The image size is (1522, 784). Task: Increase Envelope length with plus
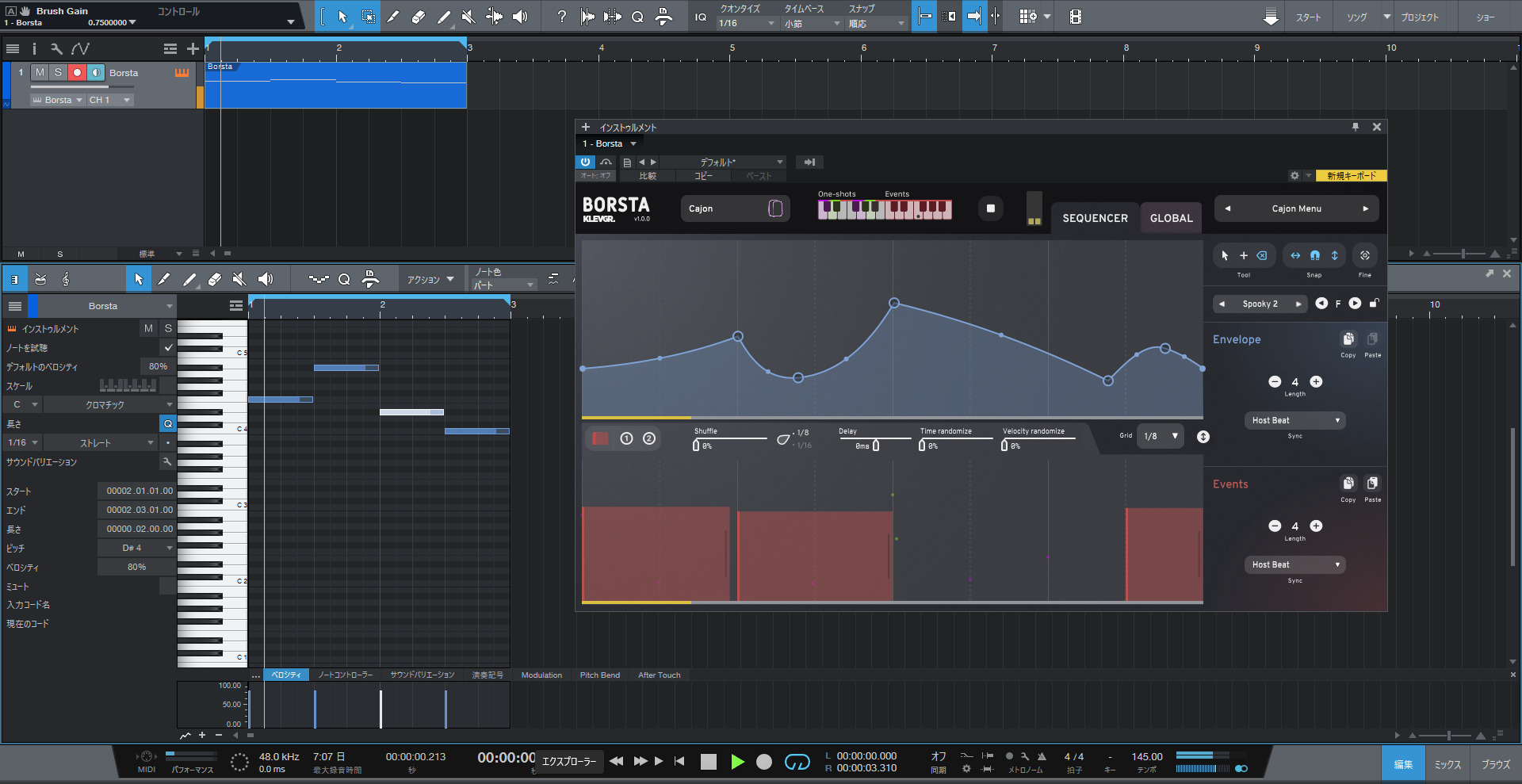(1316, 382)
